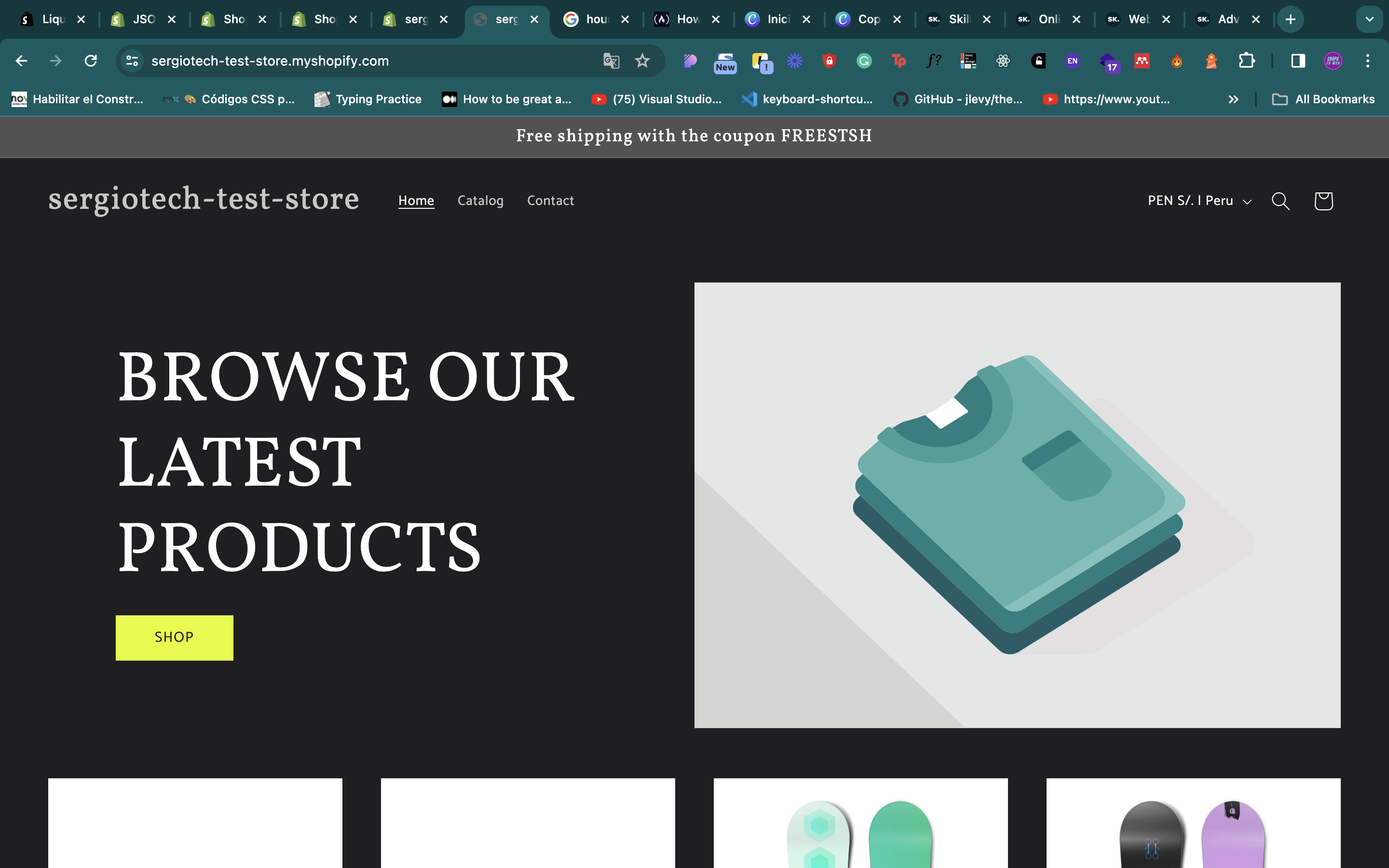Open the purple EN extension icon
This screenshot has height=868, width=1389.
click(1072, 61)
